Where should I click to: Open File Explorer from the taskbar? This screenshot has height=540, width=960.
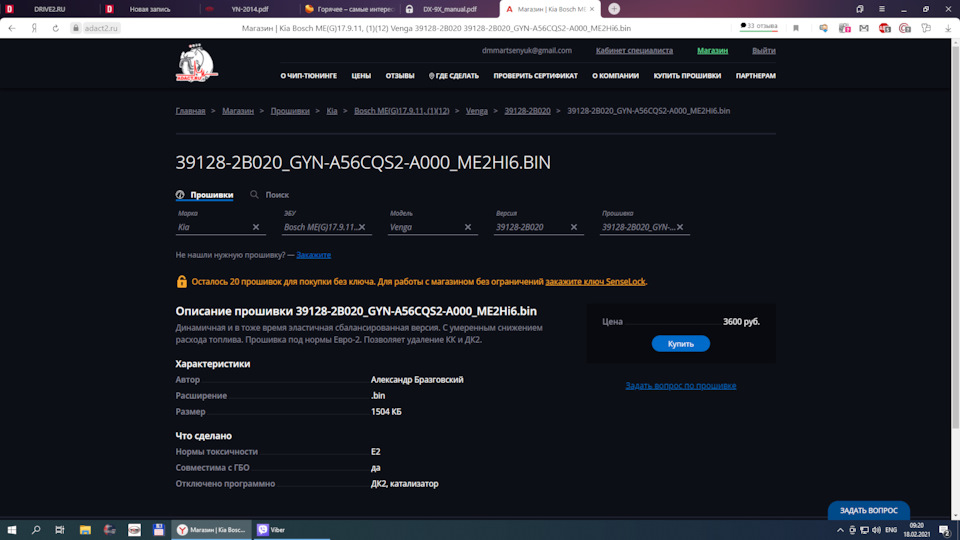pyautogui.click(x=85, y=530)
